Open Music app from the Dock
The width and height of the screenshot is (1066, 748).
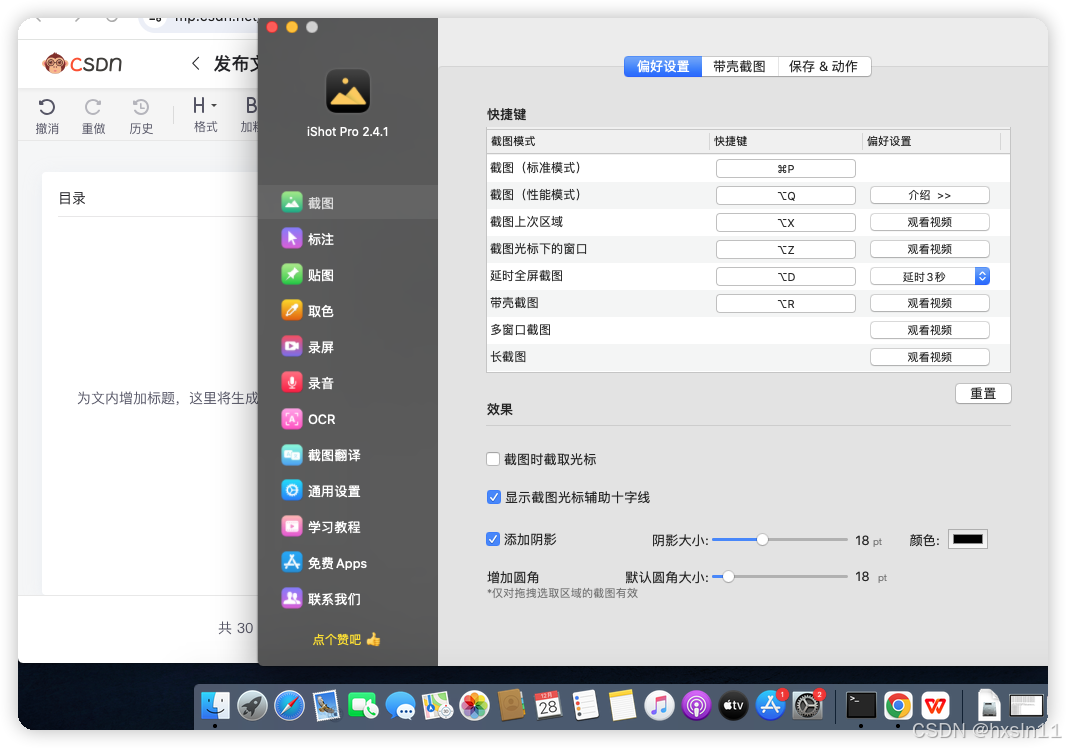(659, 705)
